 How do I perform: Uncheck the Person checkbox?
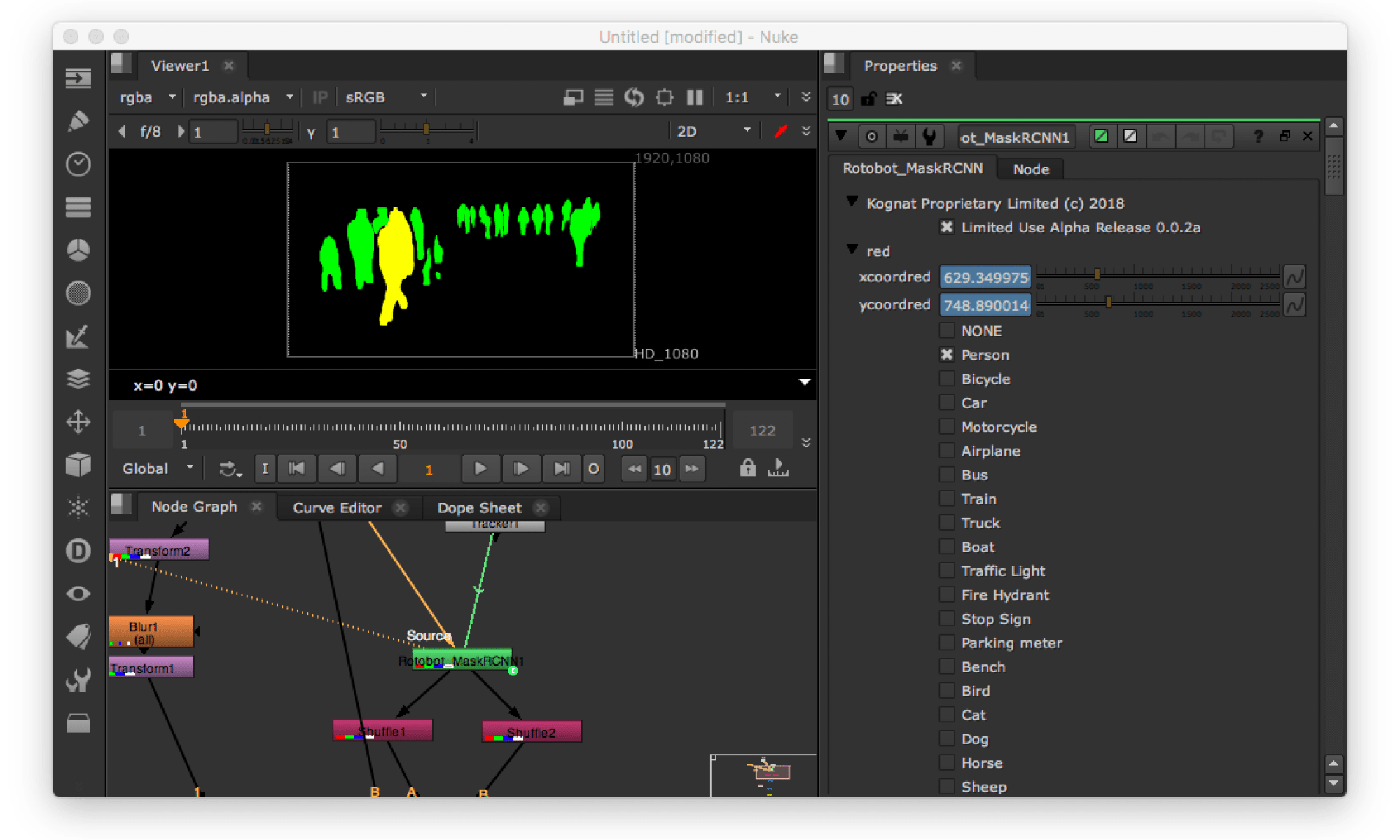click(947, 355)
